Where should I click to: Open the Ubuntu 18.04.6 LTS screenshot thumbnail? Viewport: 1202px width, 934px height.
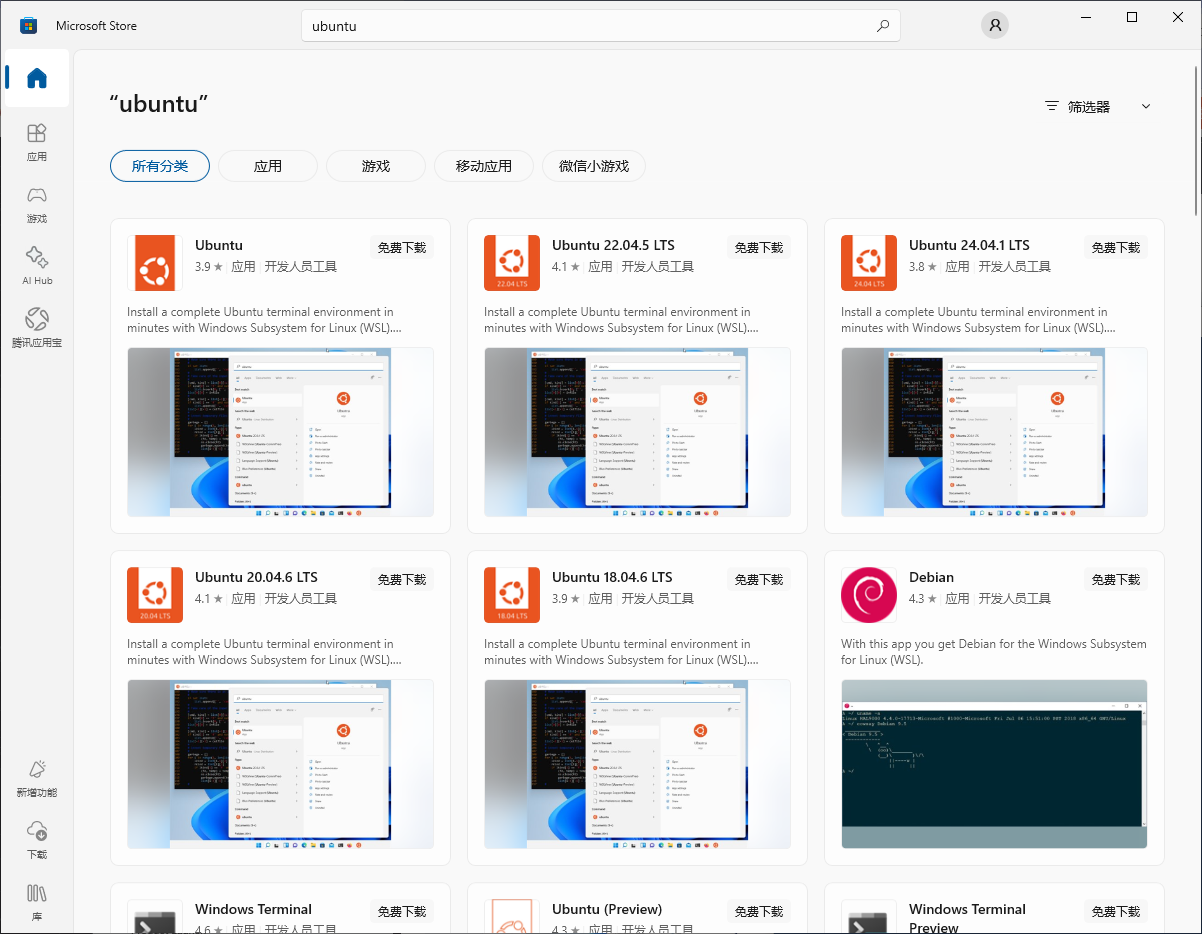(638, 764)
